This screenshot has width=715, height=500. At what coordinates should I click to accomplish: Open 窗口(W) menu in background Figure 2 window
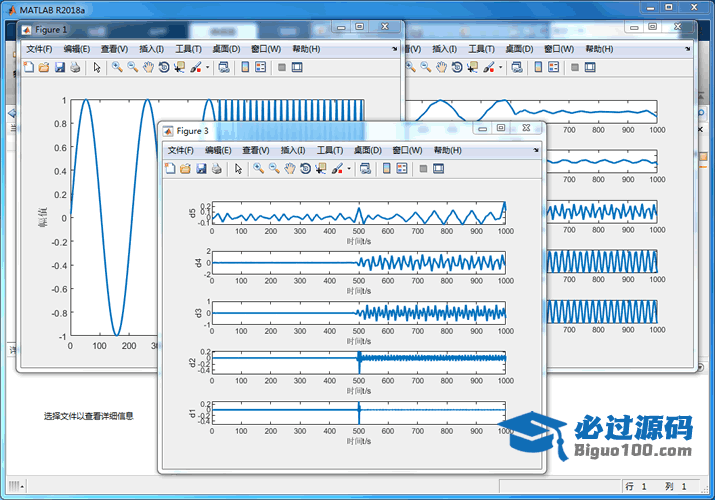559,49
